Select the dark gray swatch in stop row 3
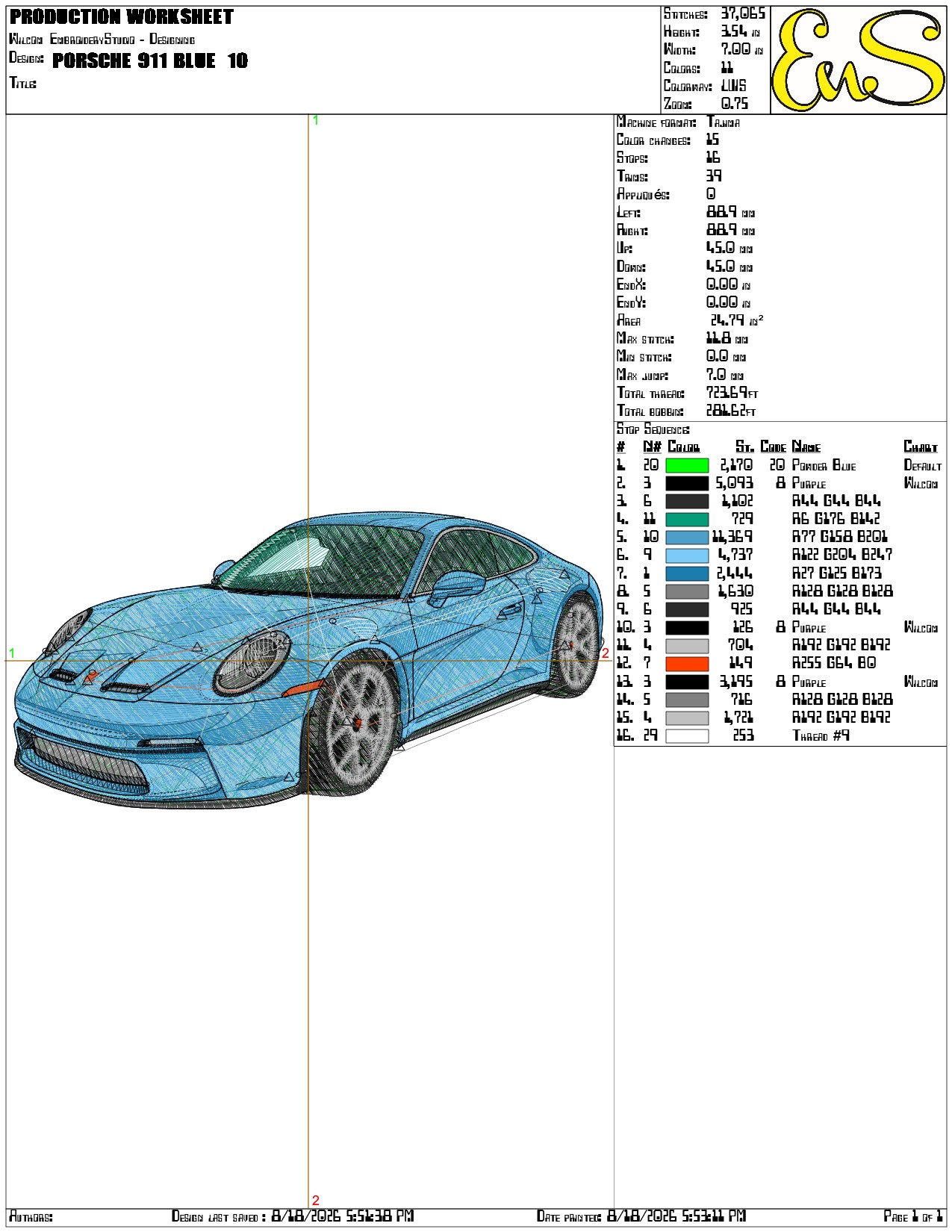The height and width of the screenshot is (1232, 952). click(687, 501)
